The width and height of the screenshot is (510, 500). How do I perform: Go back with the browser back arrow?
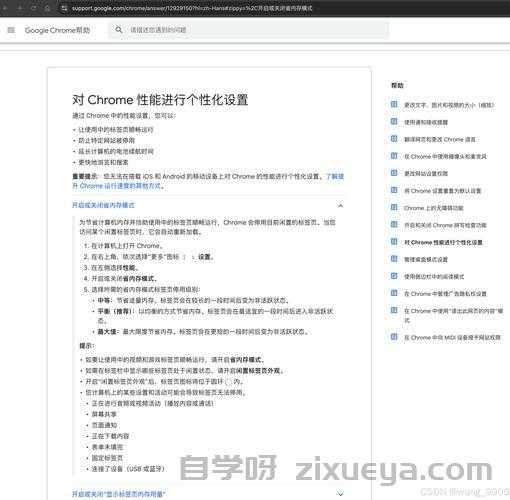6,8
